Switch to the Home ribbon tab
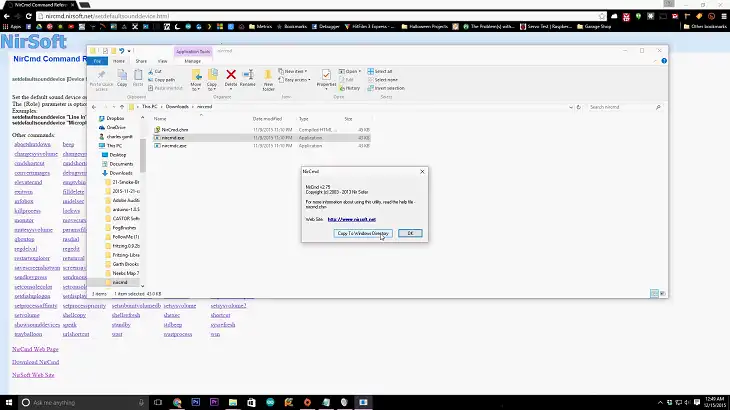The width and height of the screenshot is (730, 410). pos(119,61)
